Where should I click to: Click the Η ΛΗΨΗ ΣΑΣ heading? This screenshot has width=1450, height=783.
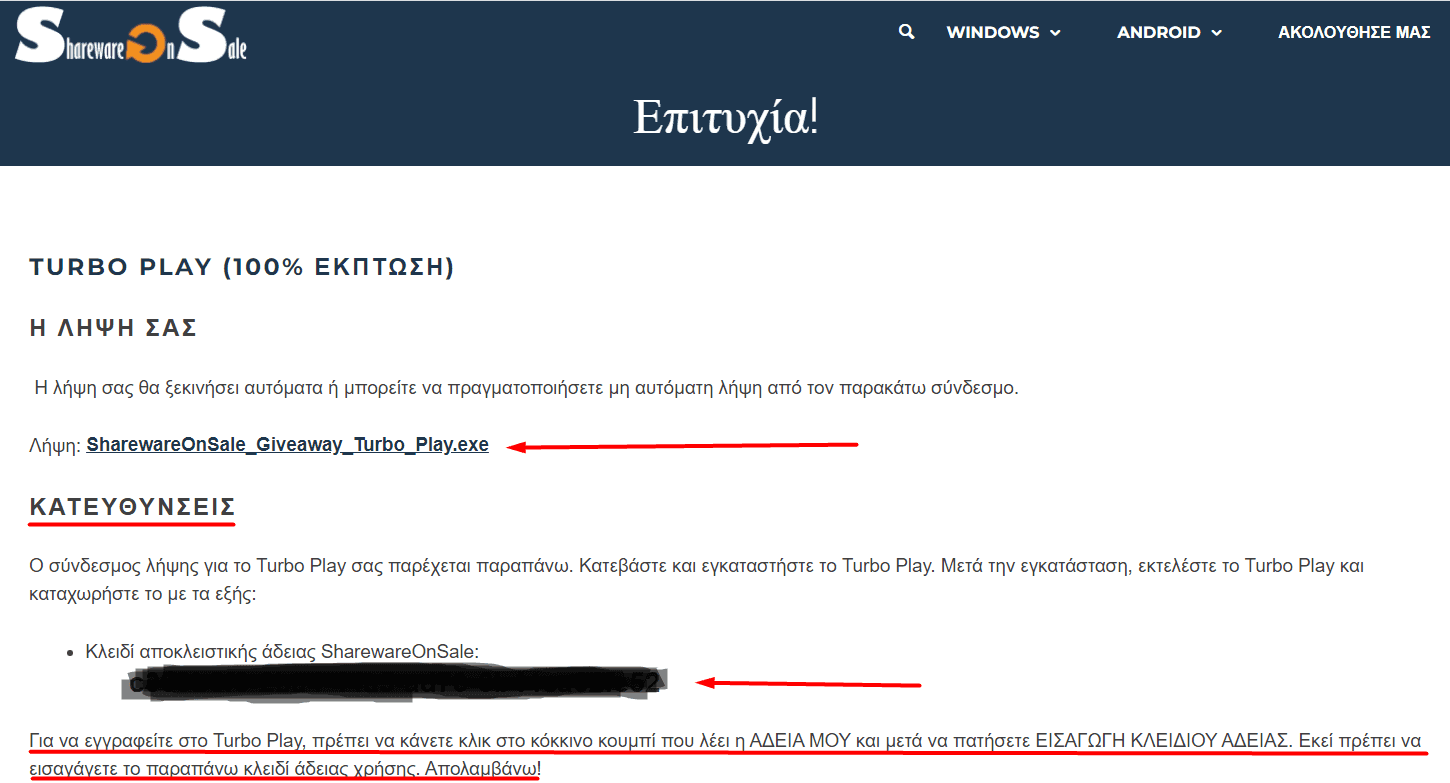click(113, 328)
